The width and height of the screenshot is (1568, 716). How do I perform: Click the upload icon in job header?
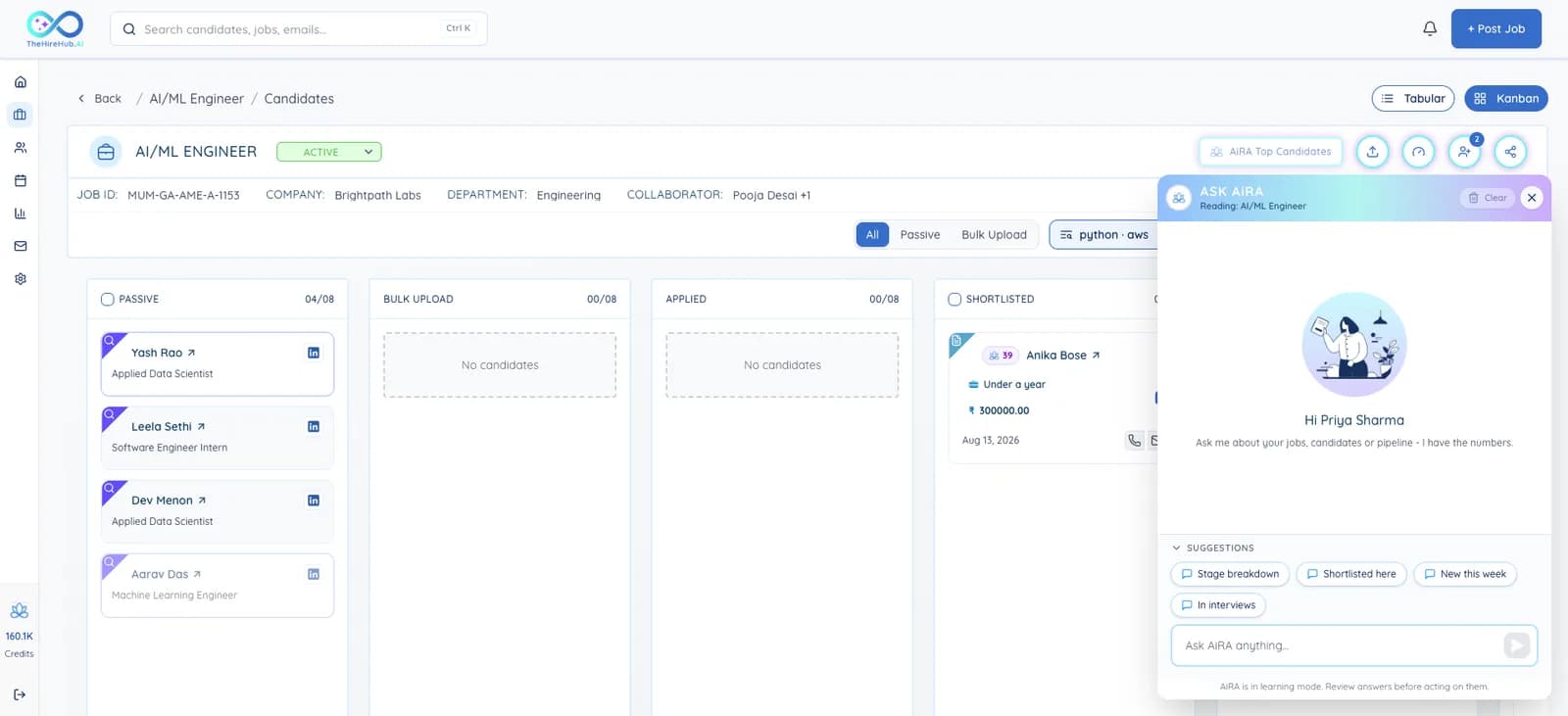1372,152
